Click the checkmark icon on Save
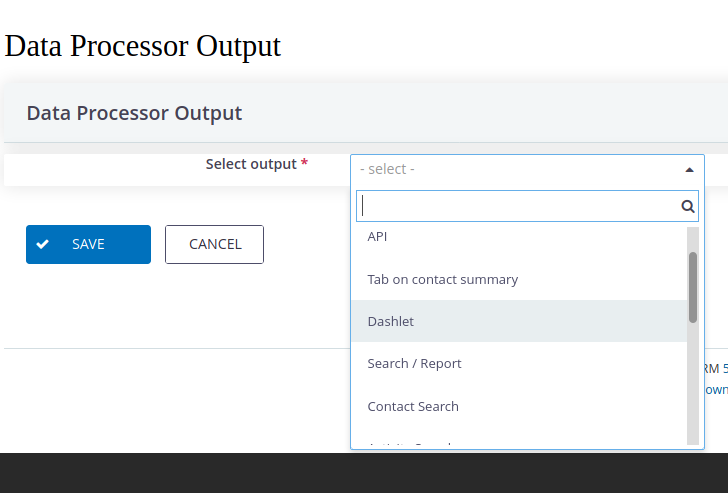This screenshot has width=728, height=493. pyautogui.click(x=43, y=244)
